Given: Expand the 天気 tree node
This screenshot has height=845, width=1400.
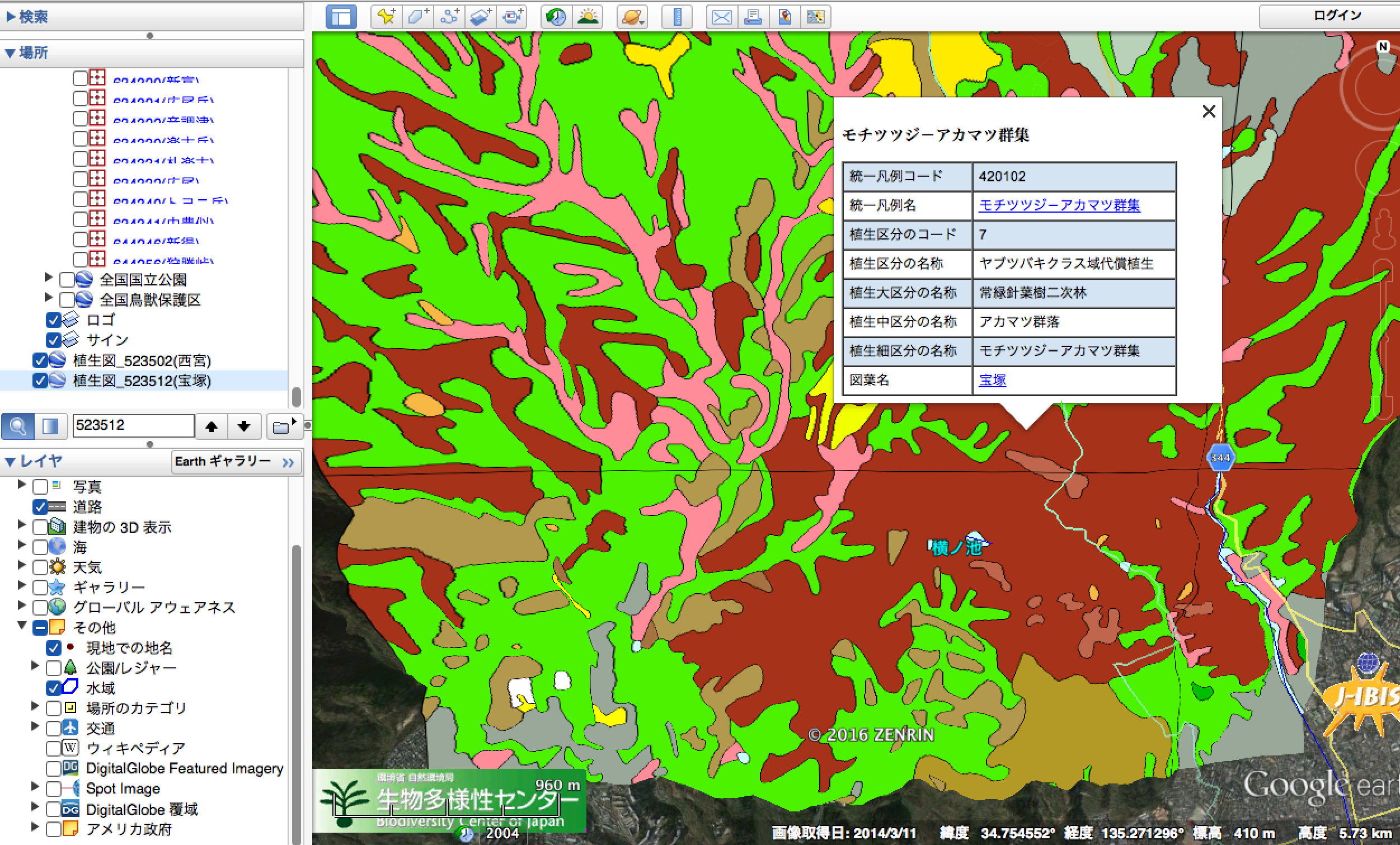Looking at the screenshot, I should [22, 565].
